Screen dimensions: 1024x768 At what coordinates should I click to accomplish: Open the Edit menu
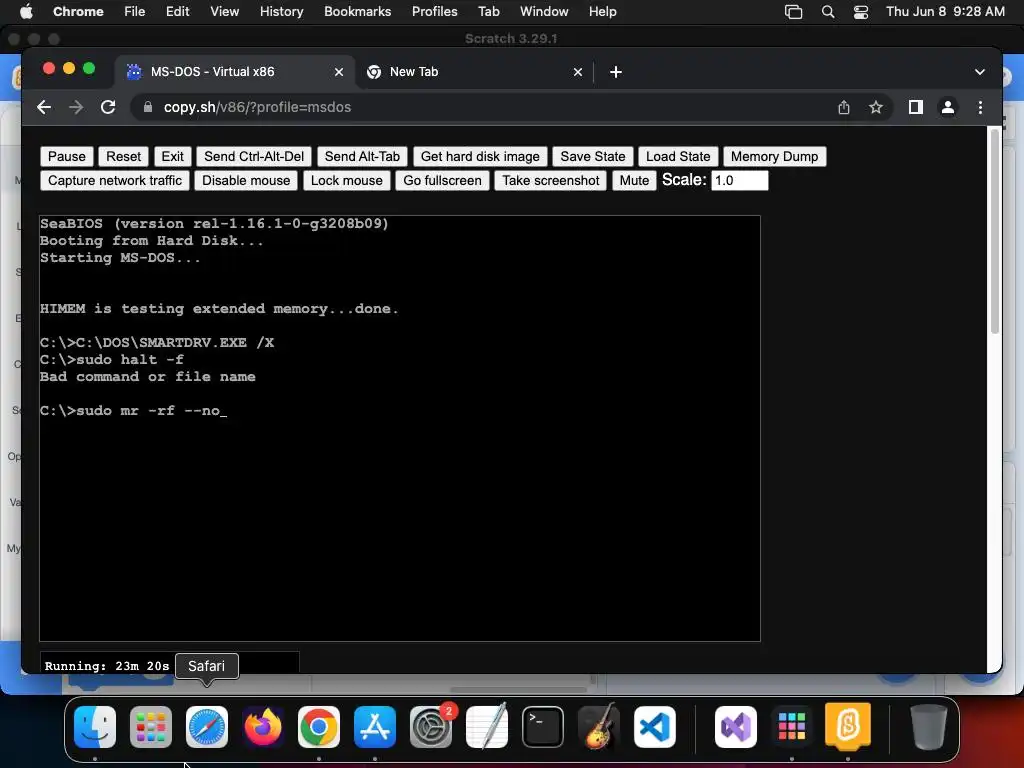pyautogui.click(x=178, y=11)
